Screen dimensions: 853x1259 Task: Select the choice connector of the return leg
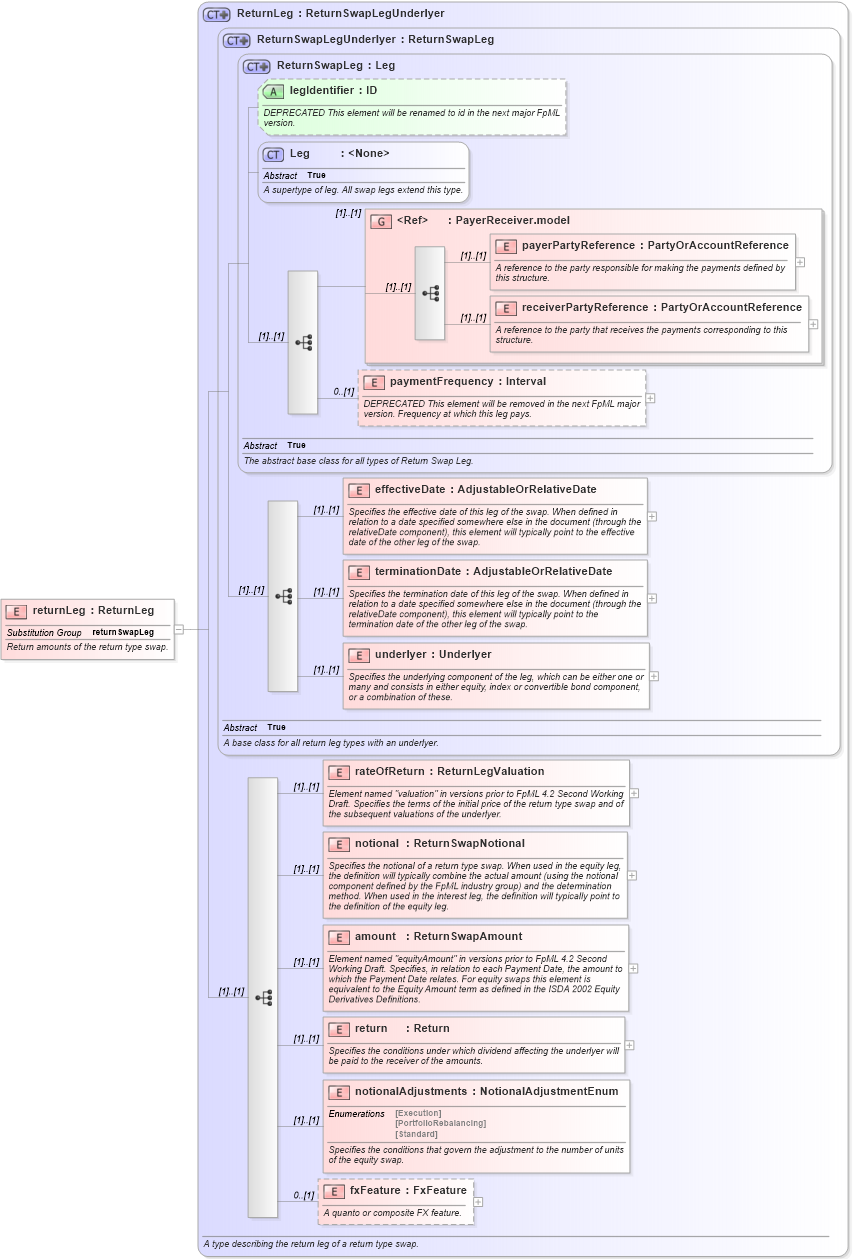[x=263, y=997]
